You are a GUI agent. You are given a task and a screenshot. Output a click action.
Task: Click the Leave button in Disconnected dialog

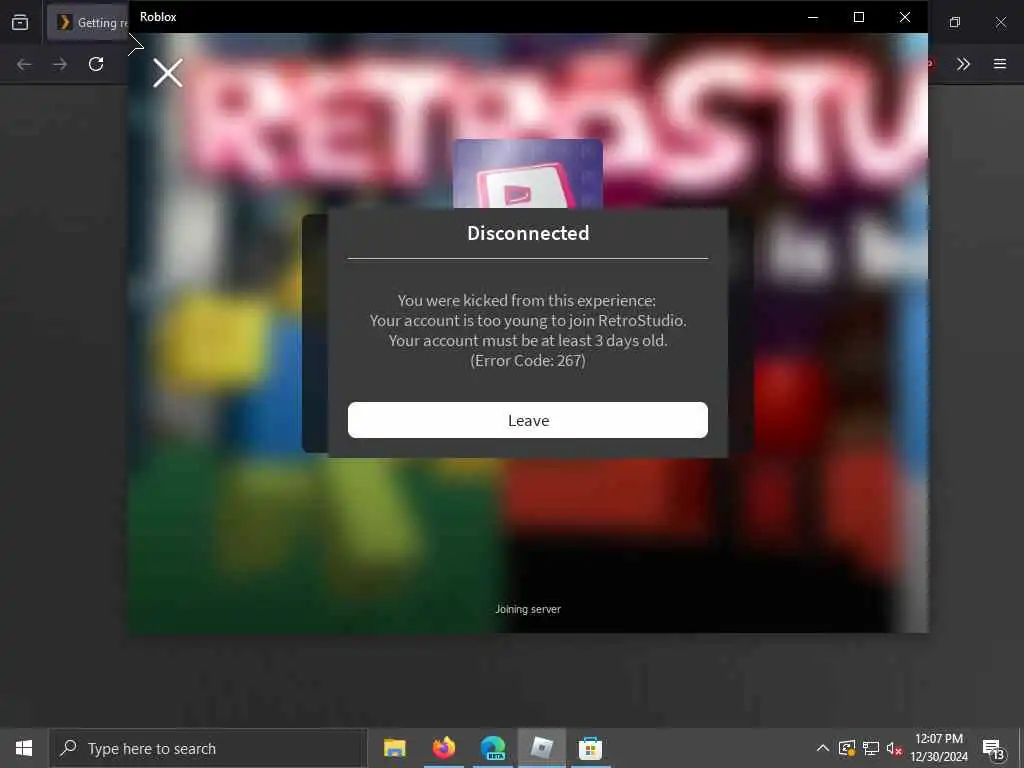pyautogui.click(x=528, y=420)
